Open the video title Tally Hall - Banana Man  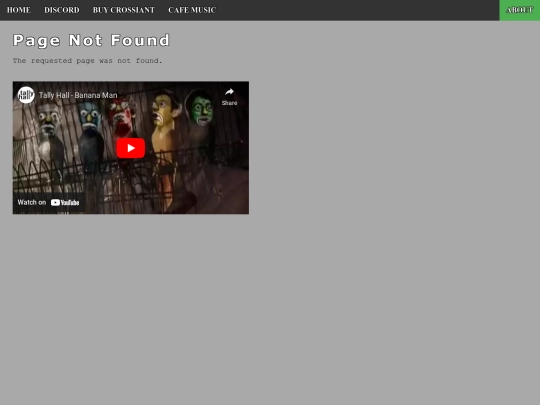[x=78, y=95]
